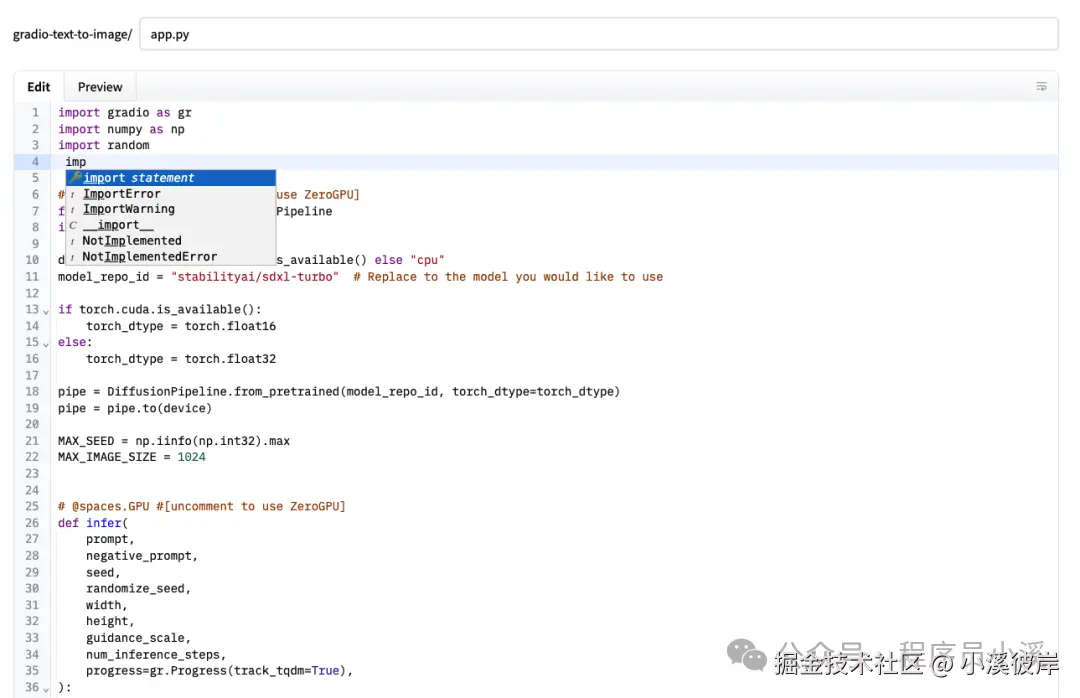Place cursor on 'import numpy as np' line
Screen dimensions: 1080x698
coord(121,129)
